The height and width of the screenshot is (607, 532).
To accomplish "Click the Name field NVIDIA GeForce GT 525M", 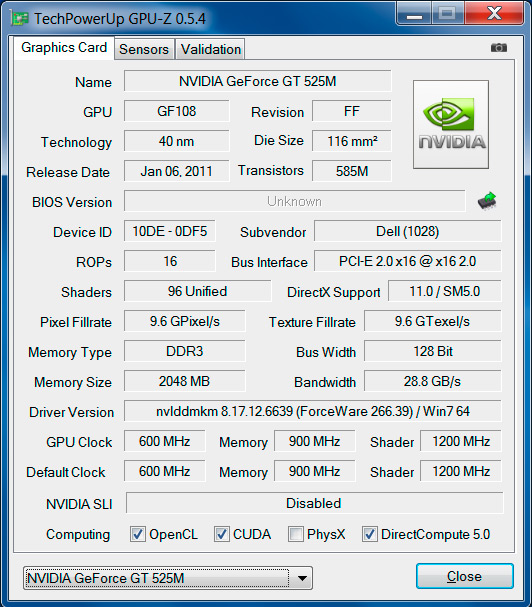I will coord(257,81).
